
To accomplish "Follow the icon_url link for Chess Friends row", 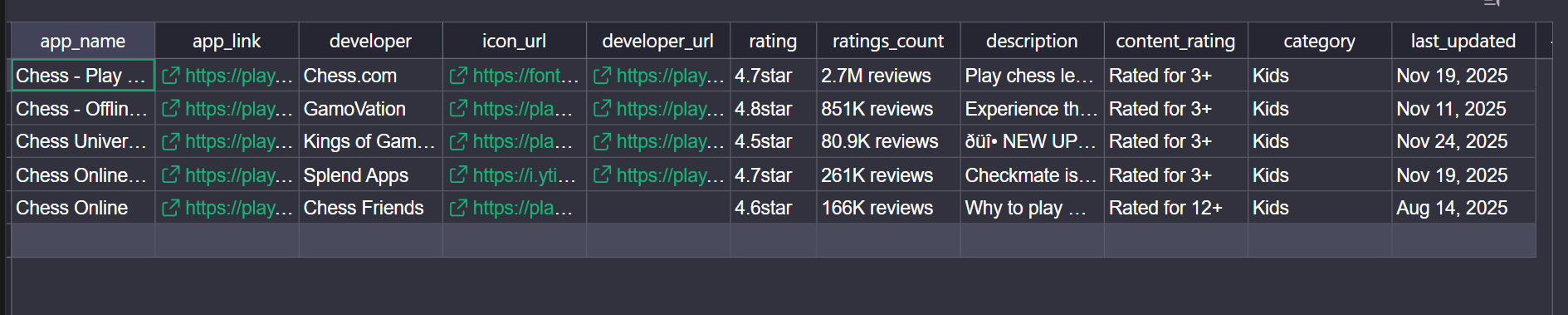I will pos(523,208).
